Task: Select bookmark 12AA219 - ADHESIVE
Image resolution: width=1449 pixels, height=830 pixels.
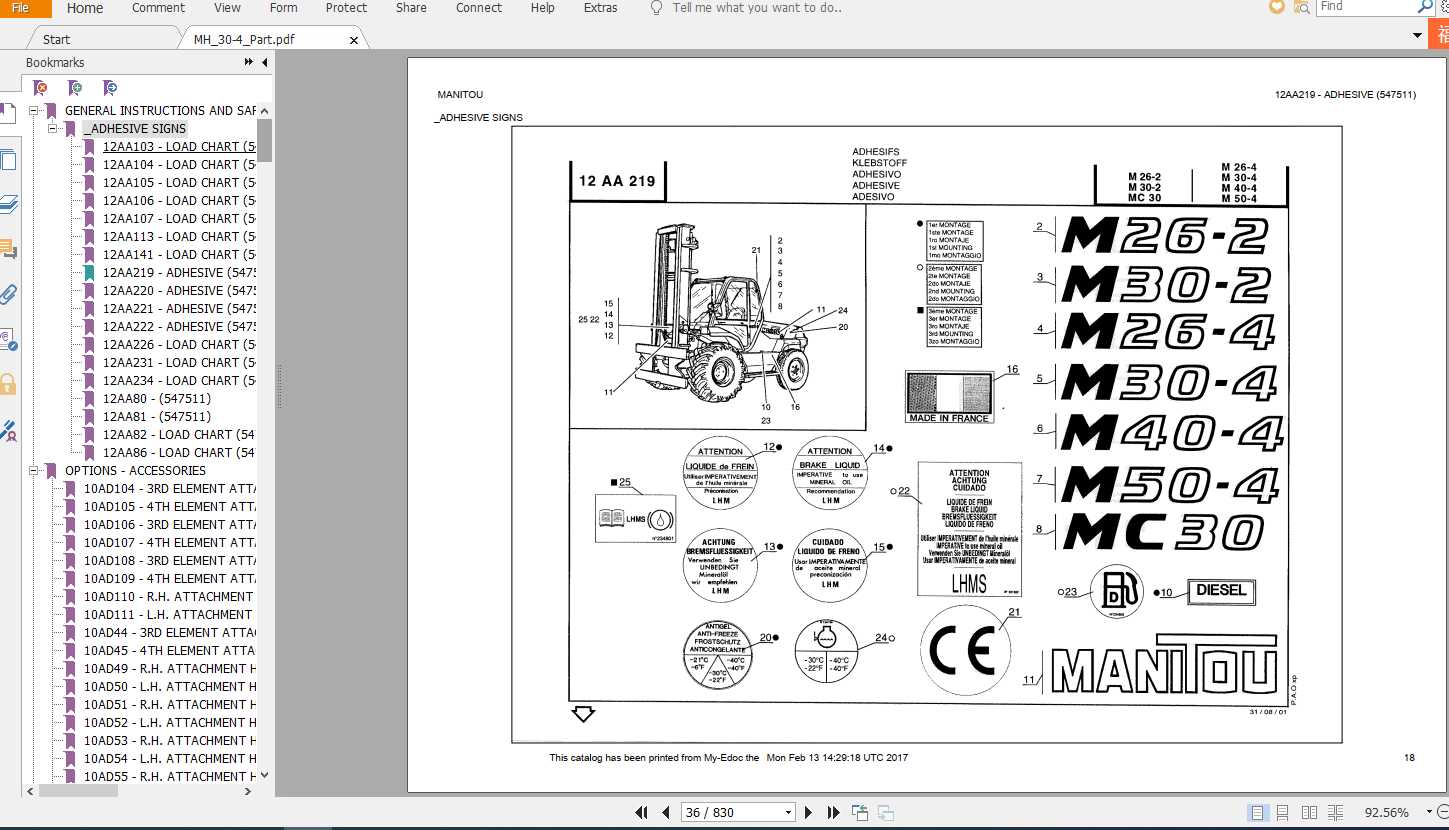Action: tap(178, 272)
